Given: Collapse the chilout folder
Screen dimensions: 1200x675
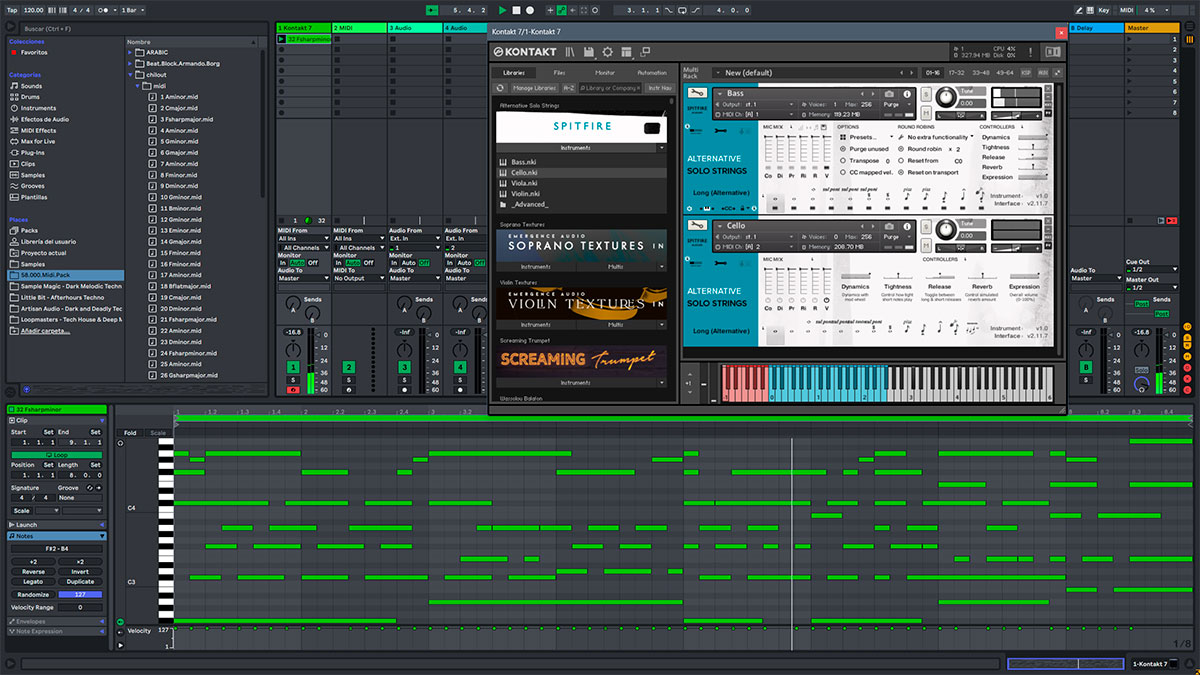Looking at the screenshot, I should (131, 75).
